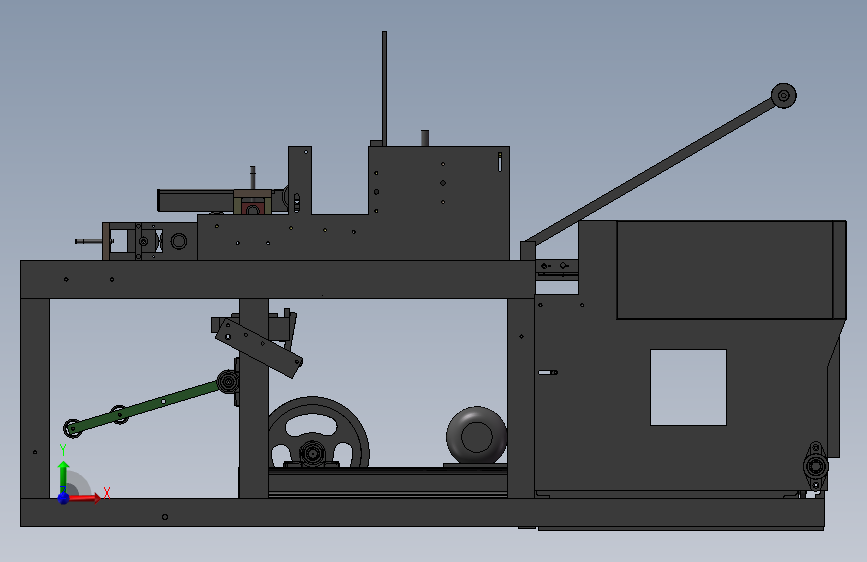This screenshot has width=867, height=562.
Task: Select the bottom base frame beam
Action: pos(422,512)
